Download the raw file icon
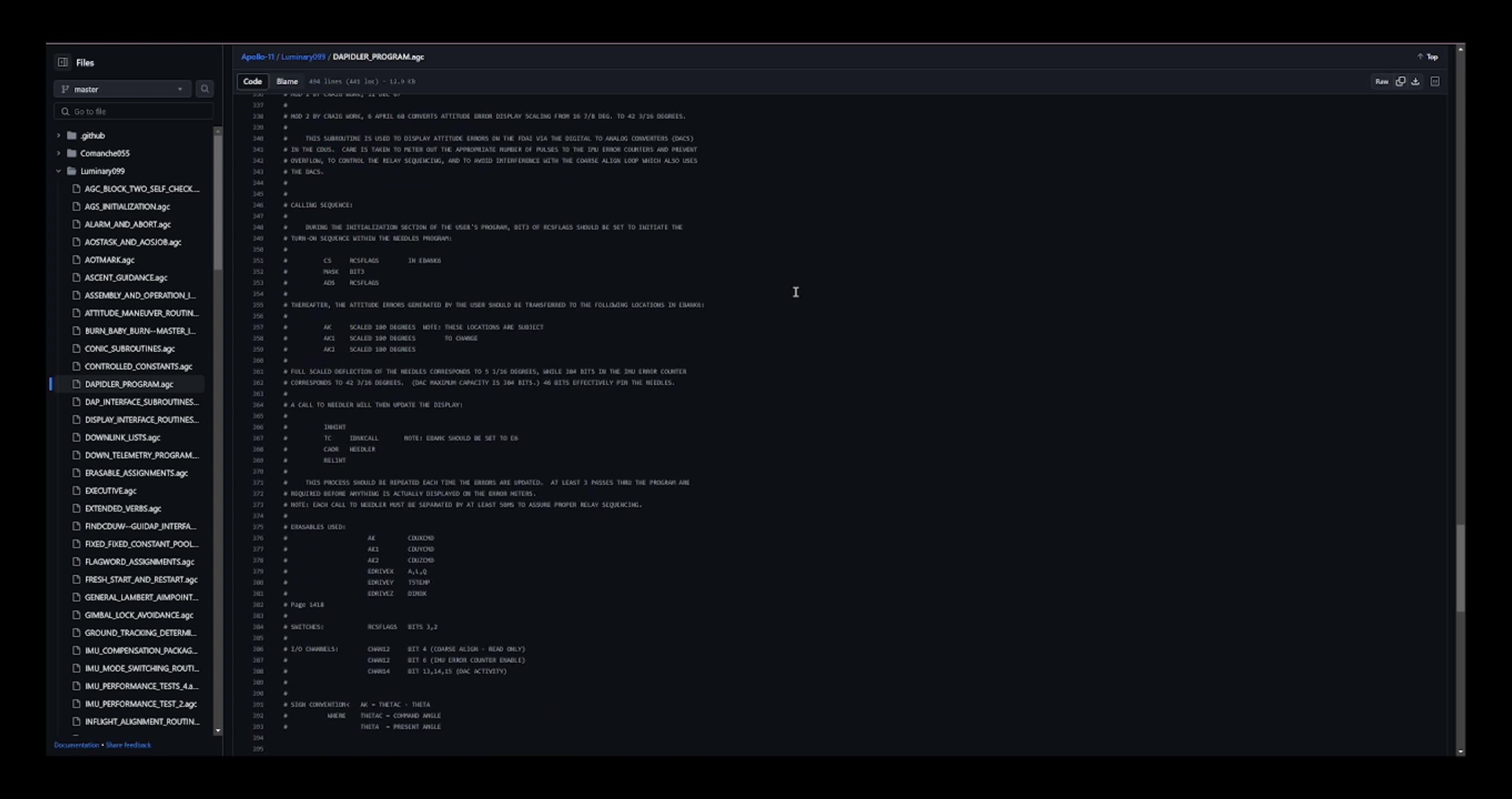1512x799 pixels. pos(1415,82)
